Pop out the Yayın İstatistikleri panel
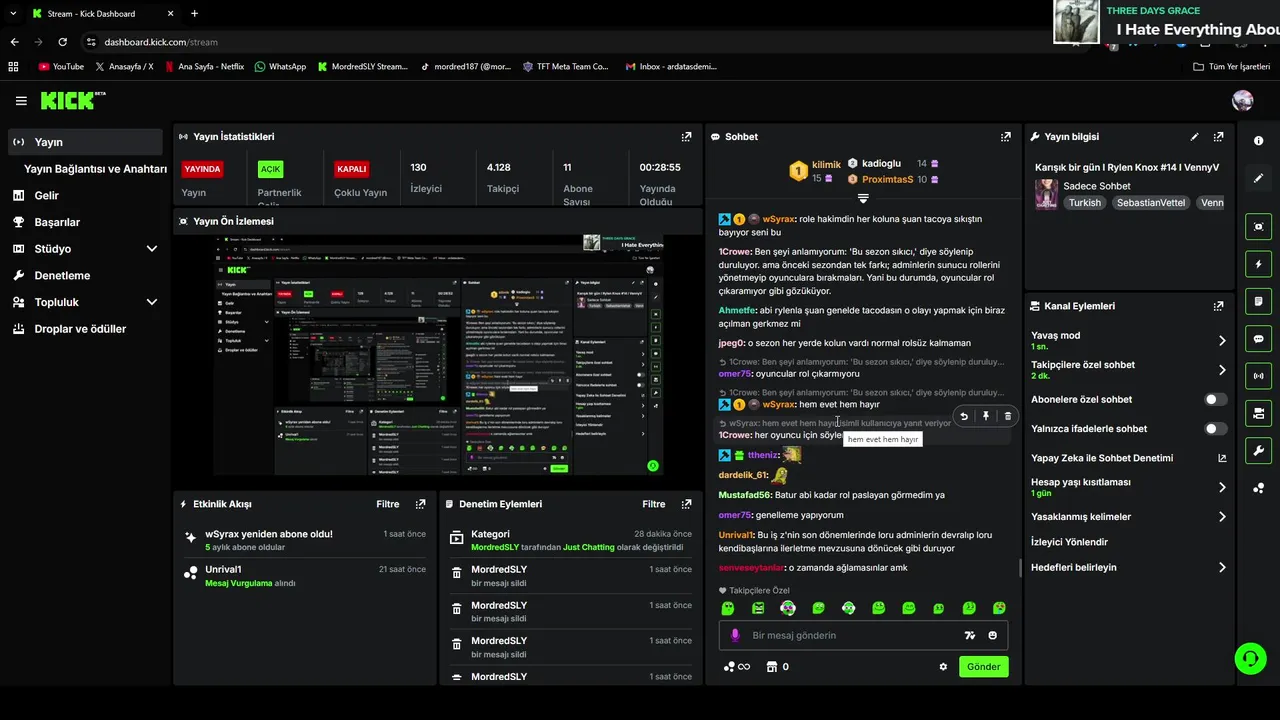Viewport: 1280px width, 720px height. (x=686, y=137)
